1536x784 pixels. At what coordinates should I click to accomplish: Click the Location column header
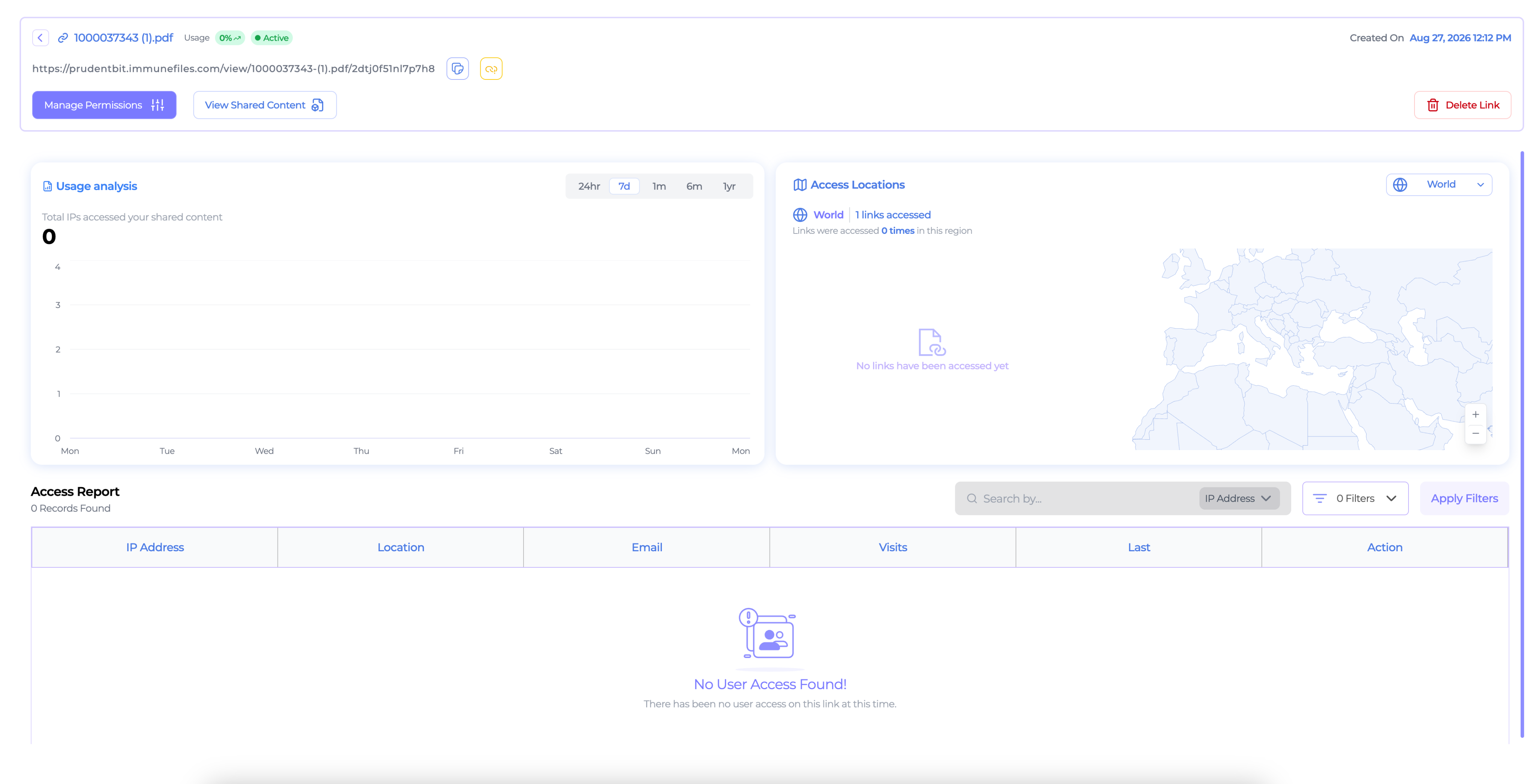pyautogui.click(x=401, y=548)
